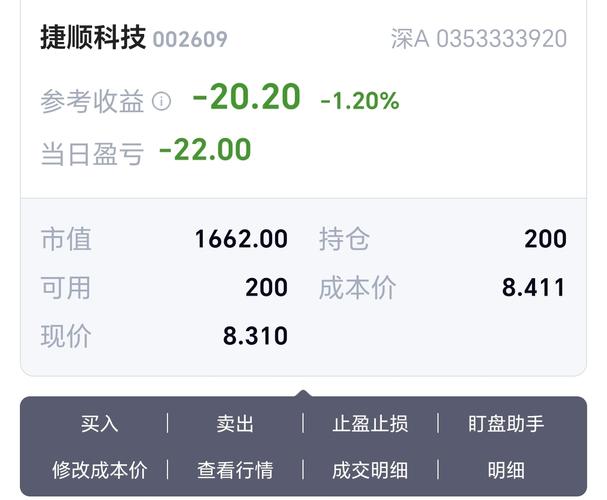Open the 明细 option
The width and height of the screenshot is (607, 500).
[506, 469]
